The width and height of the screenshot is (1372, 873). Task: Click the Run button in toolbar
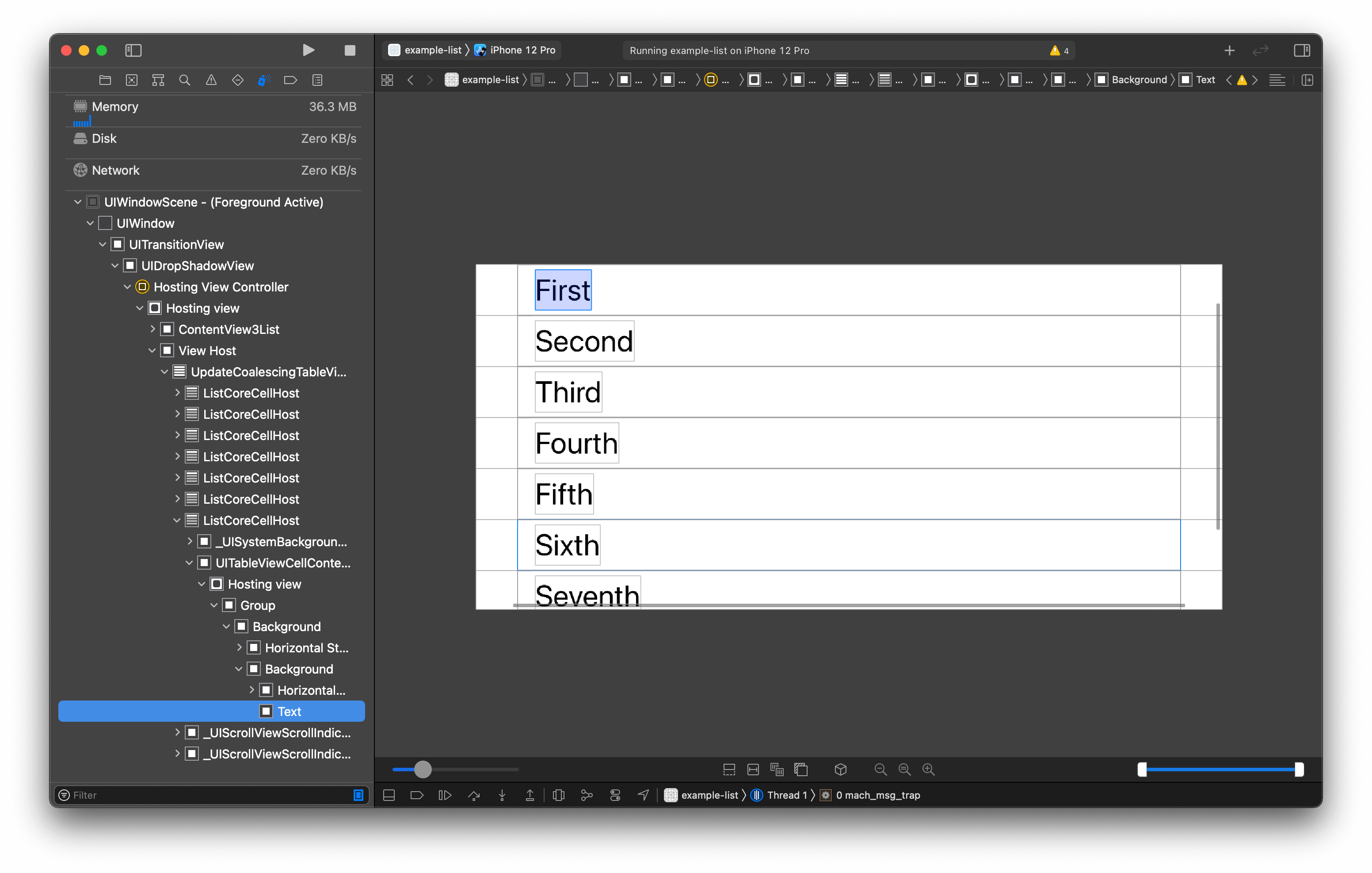[308, 50]
